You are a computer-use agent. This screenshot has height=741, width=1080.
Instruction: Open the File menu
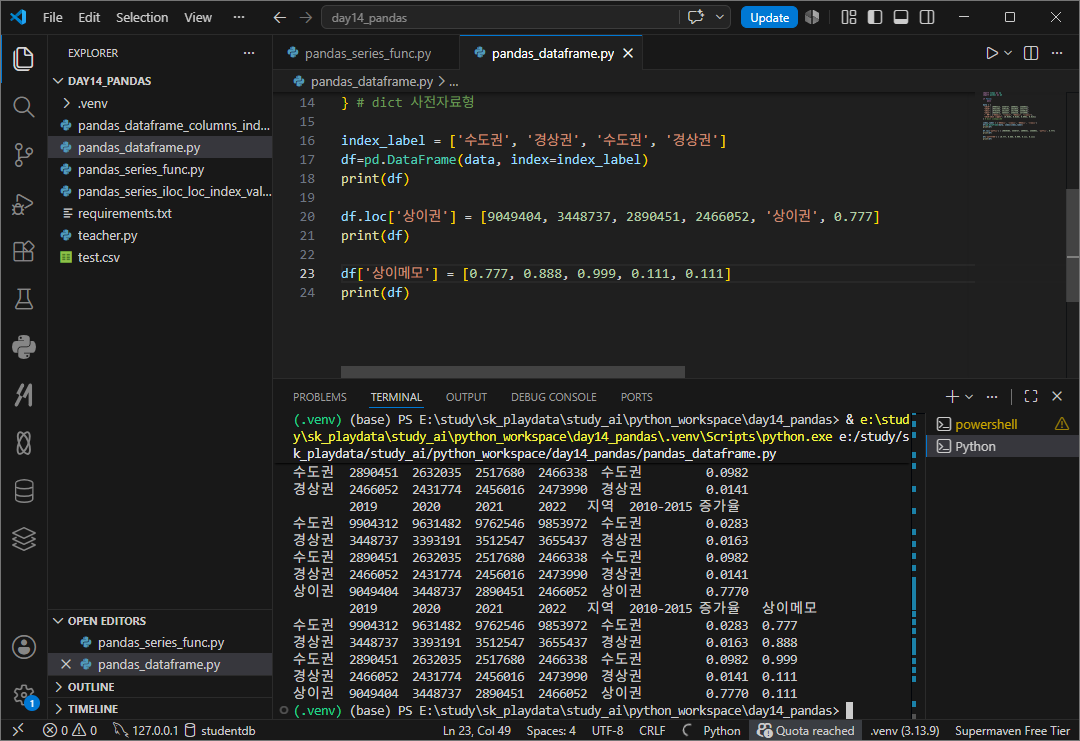[x=52, y=17]
